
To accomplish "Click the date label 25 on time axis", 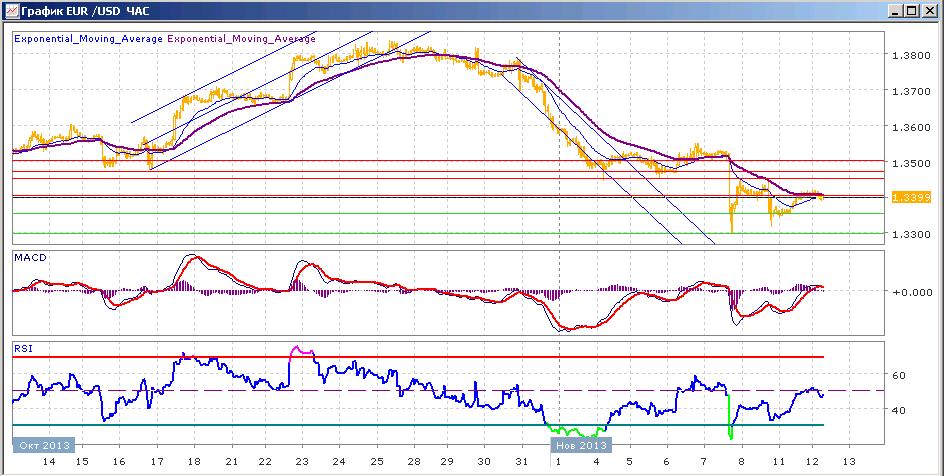I will click(376, 462).
